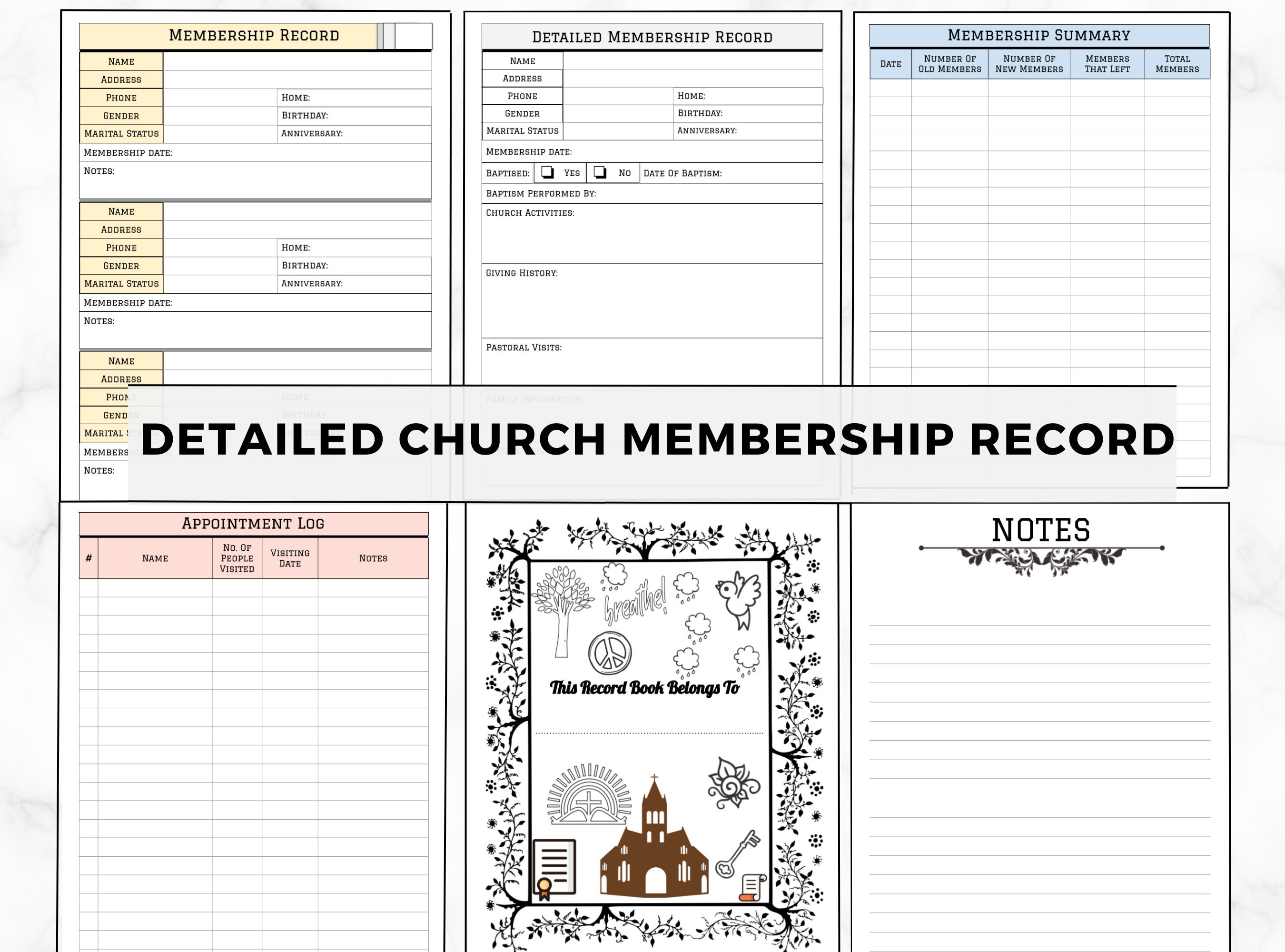Click the 'Total Members' column header
This screenshot has width=1285, height=952.
tap(1176, 64)
